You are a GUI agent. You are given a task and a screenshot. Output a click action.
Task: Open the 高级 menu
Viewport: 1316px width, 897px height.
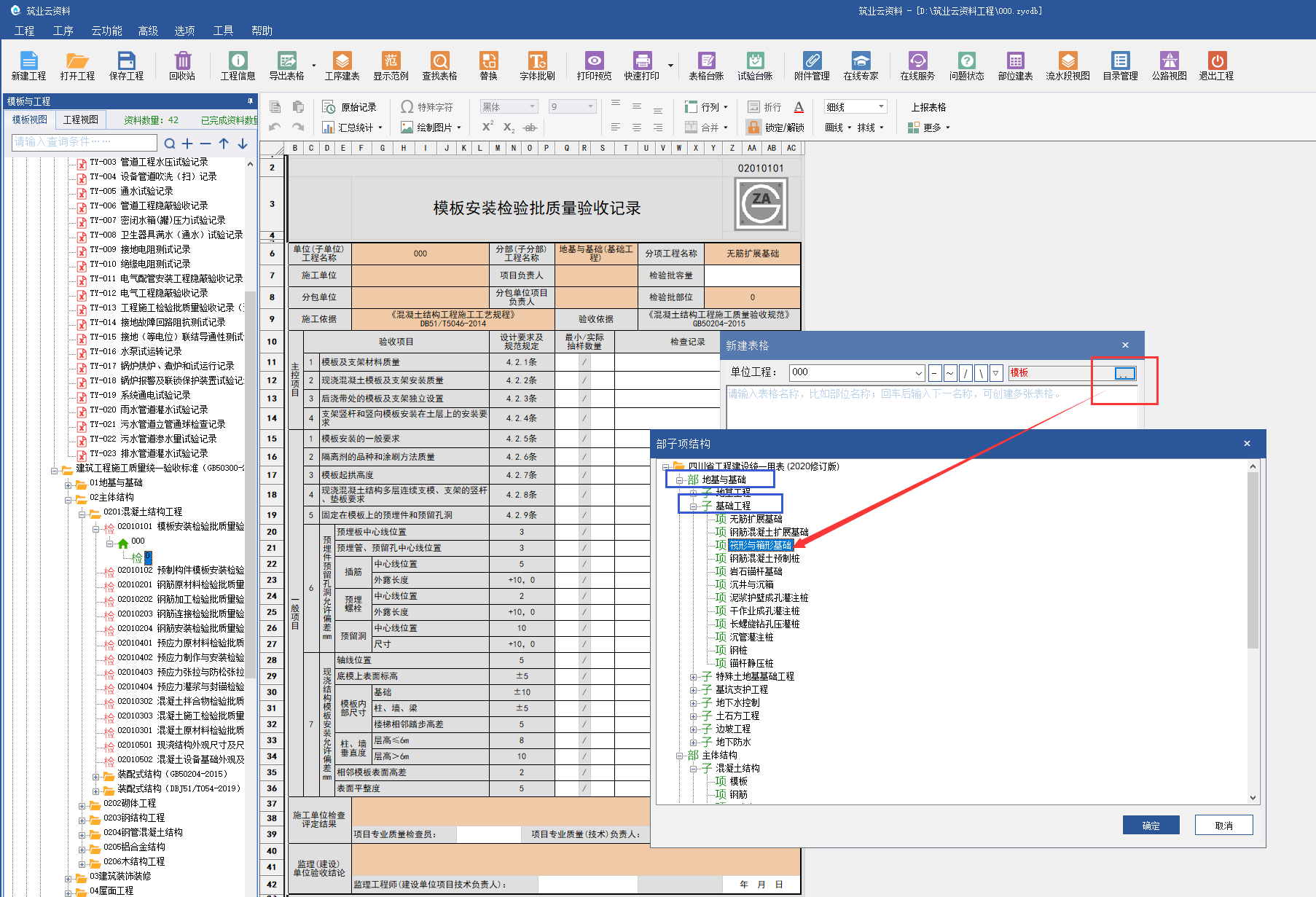pyautogui.click(x=148, y=31)
